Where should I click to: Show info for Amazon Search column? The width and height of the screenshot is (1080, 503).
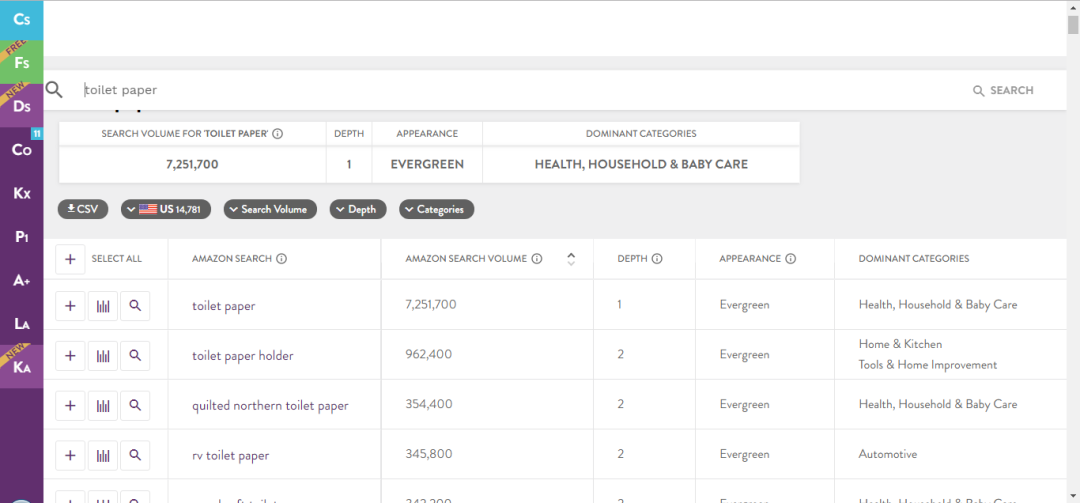pyautogui.click(x=282, y=259)
